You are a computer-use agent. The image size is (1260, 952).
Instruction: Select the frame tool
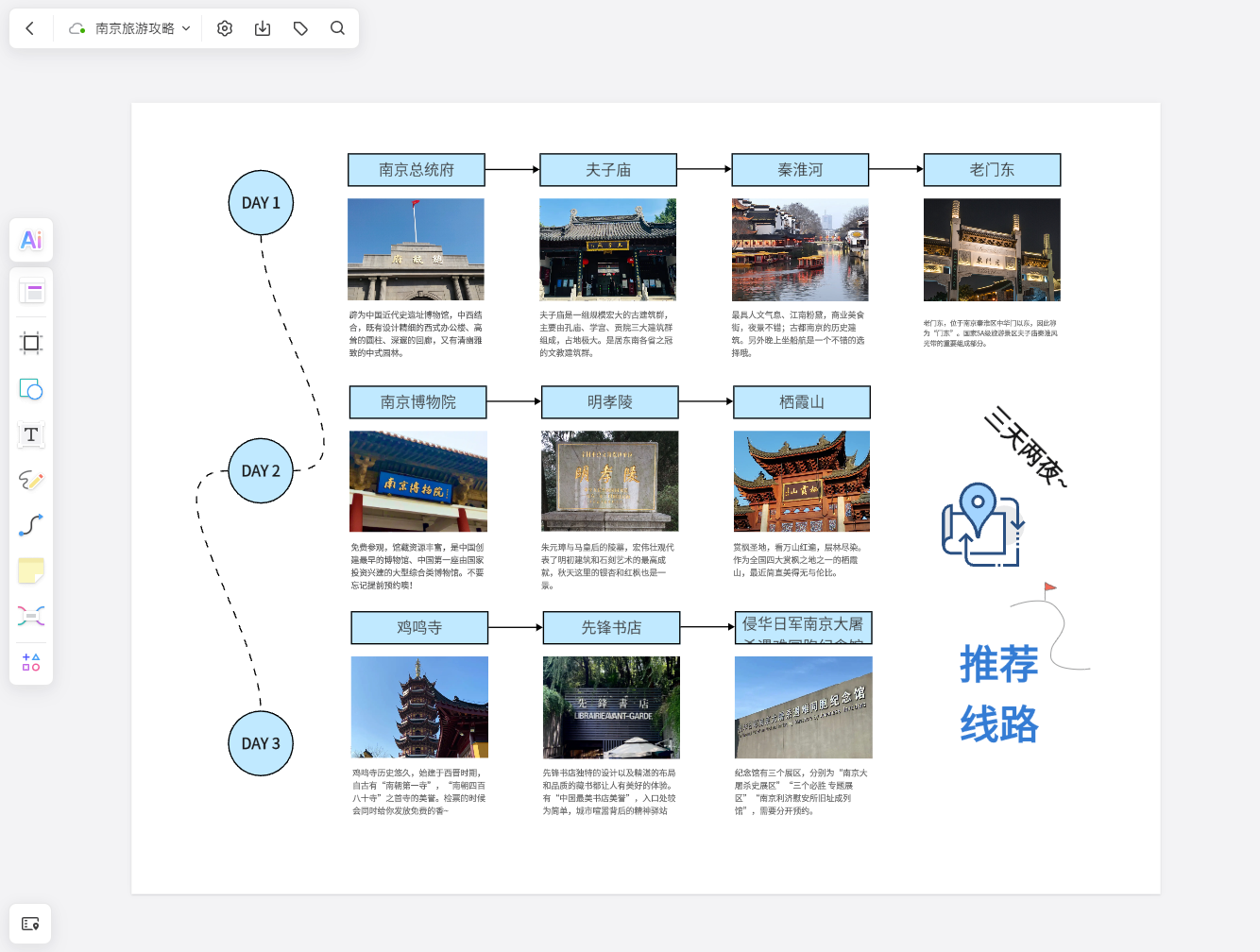click(x=31, y=343)
